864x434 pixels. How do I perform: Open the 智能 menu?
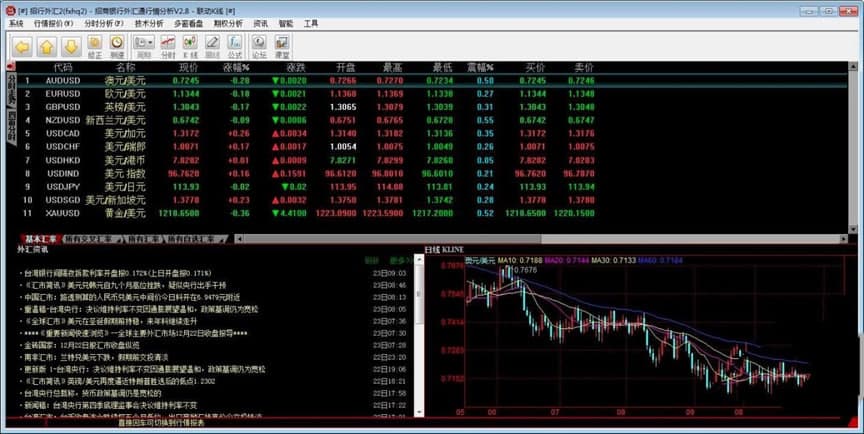pyautogui.click(x=286, y=24)
